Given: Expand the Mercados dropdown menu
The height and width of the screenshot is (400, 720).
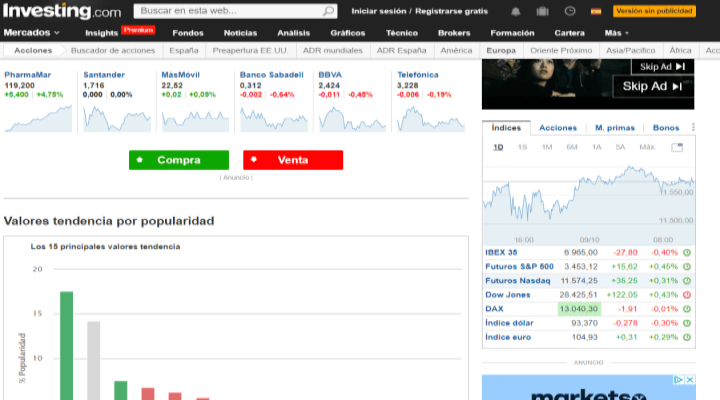Looking at the screenshot, I should [32, 33].
